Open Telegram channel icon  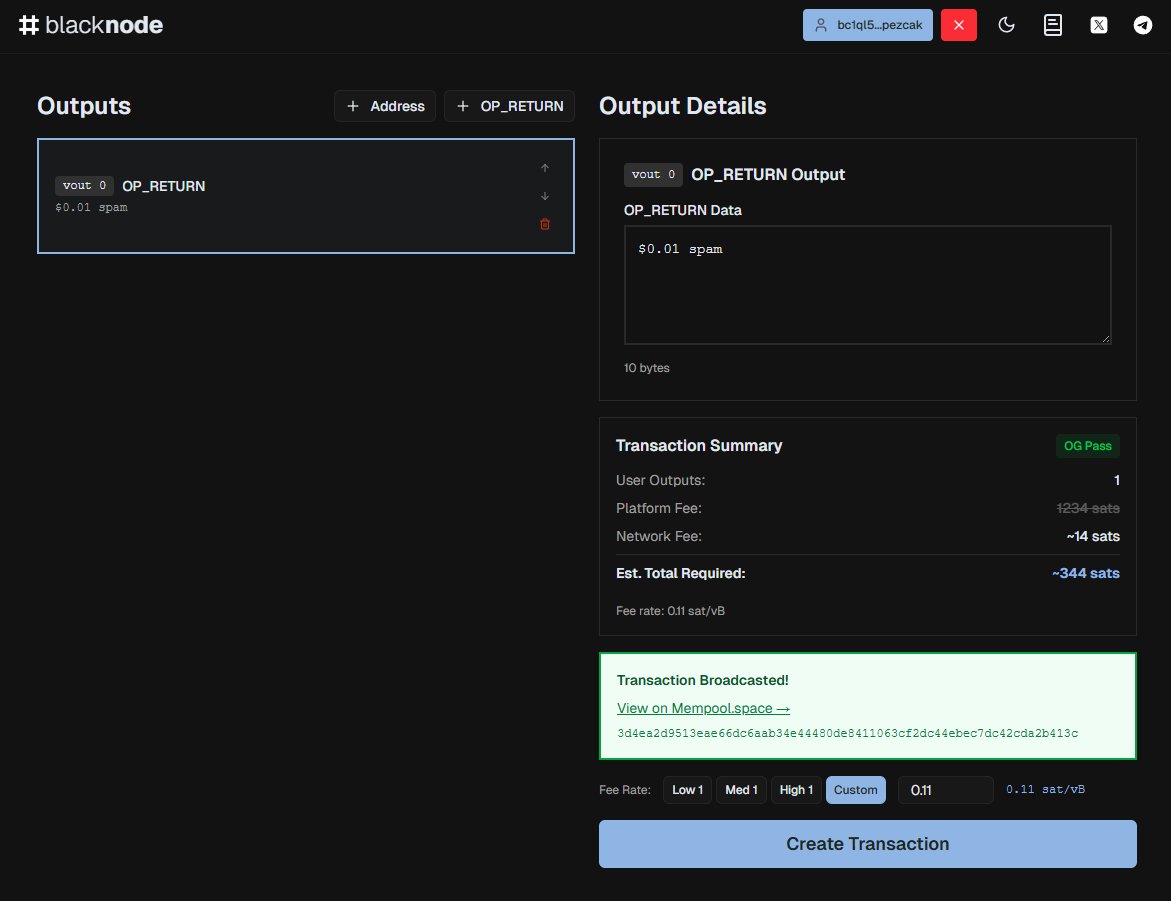coord(1143,25)
